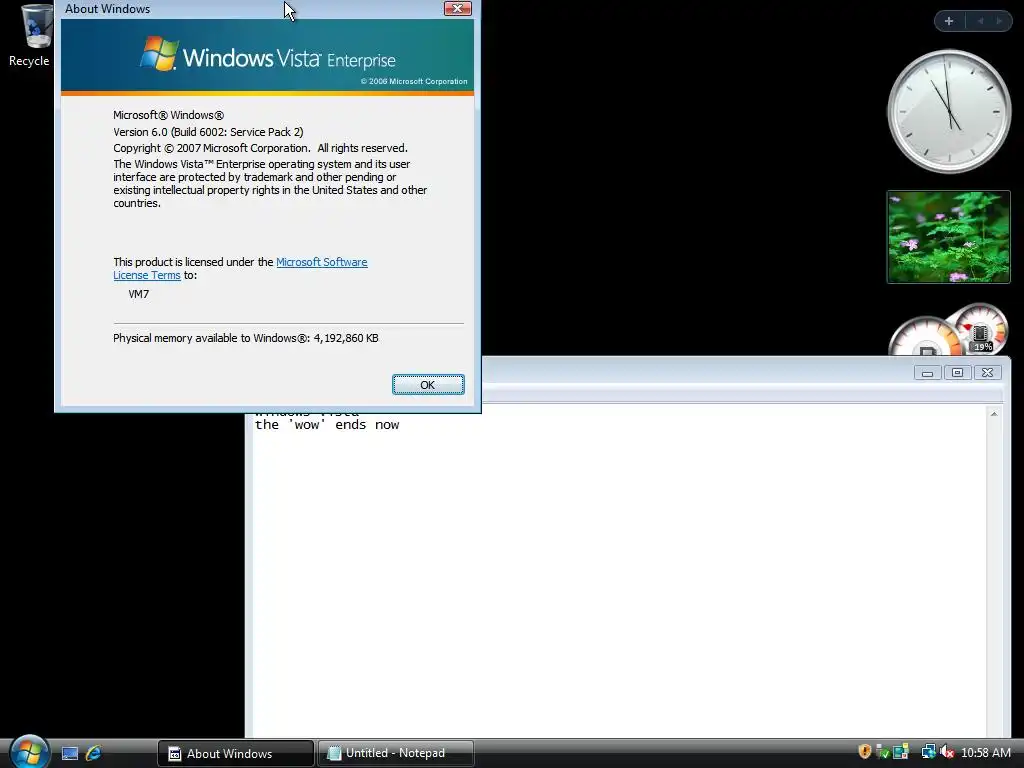
Task: Click the Slide Show flower picture gadget
Action: tap(949, 237)
